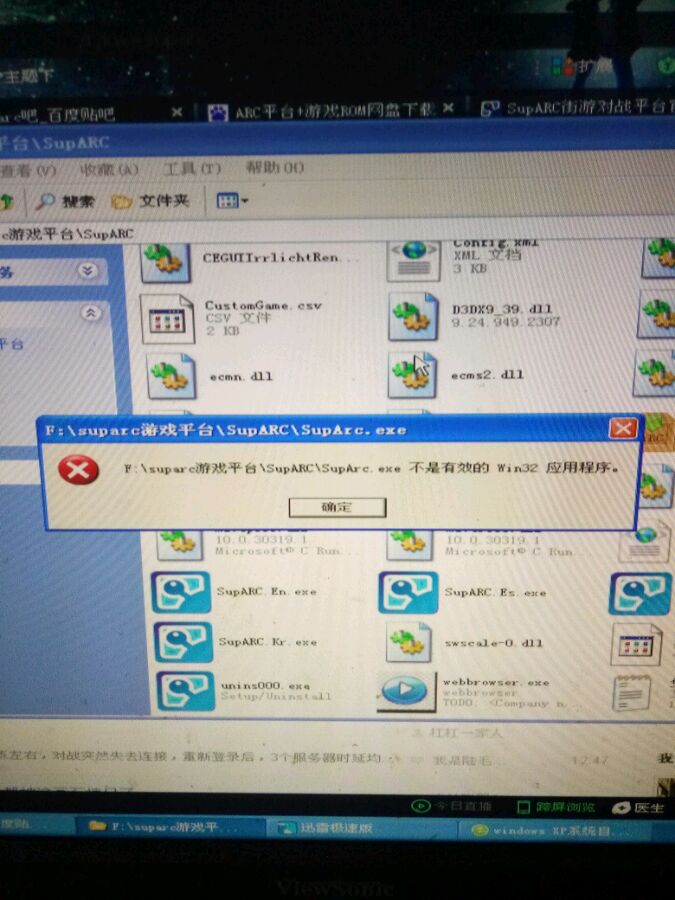Click the red error icon in the dialog
The height and width of the screenshot is (900, 675).
[79, 470]
